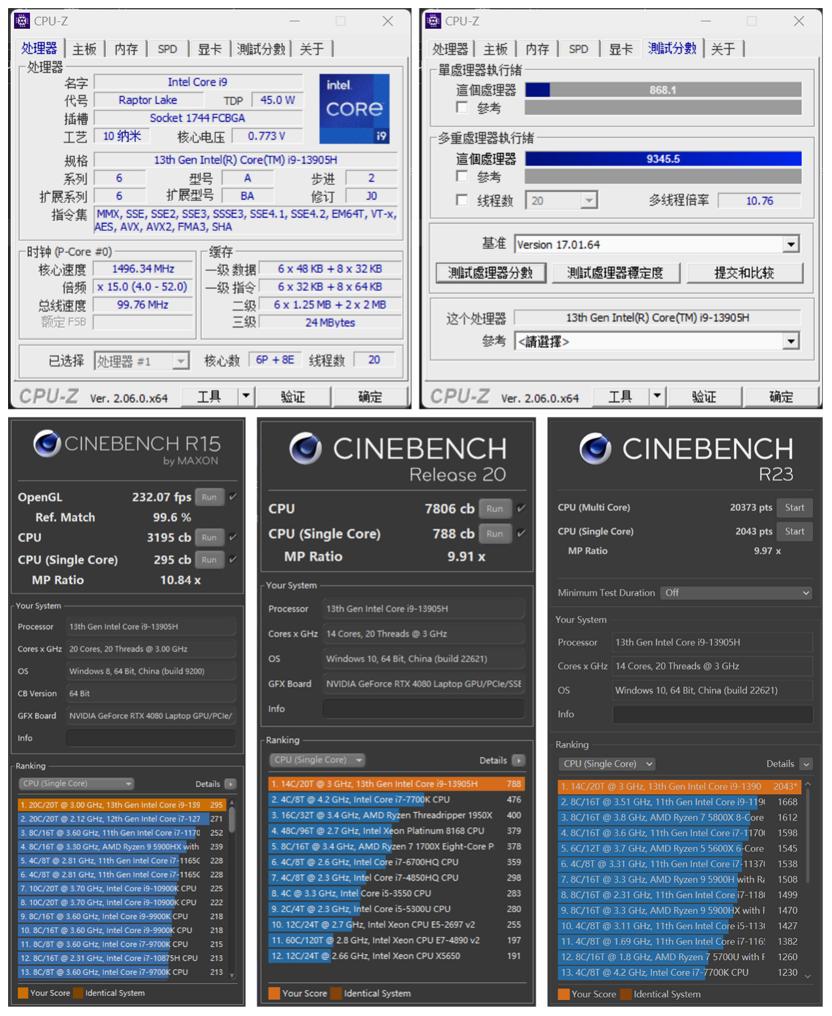The image size is (832, 1016).
Task: Open the Minimum Test Duration dropdown in Cinebench R23
Action: (736, 592)
